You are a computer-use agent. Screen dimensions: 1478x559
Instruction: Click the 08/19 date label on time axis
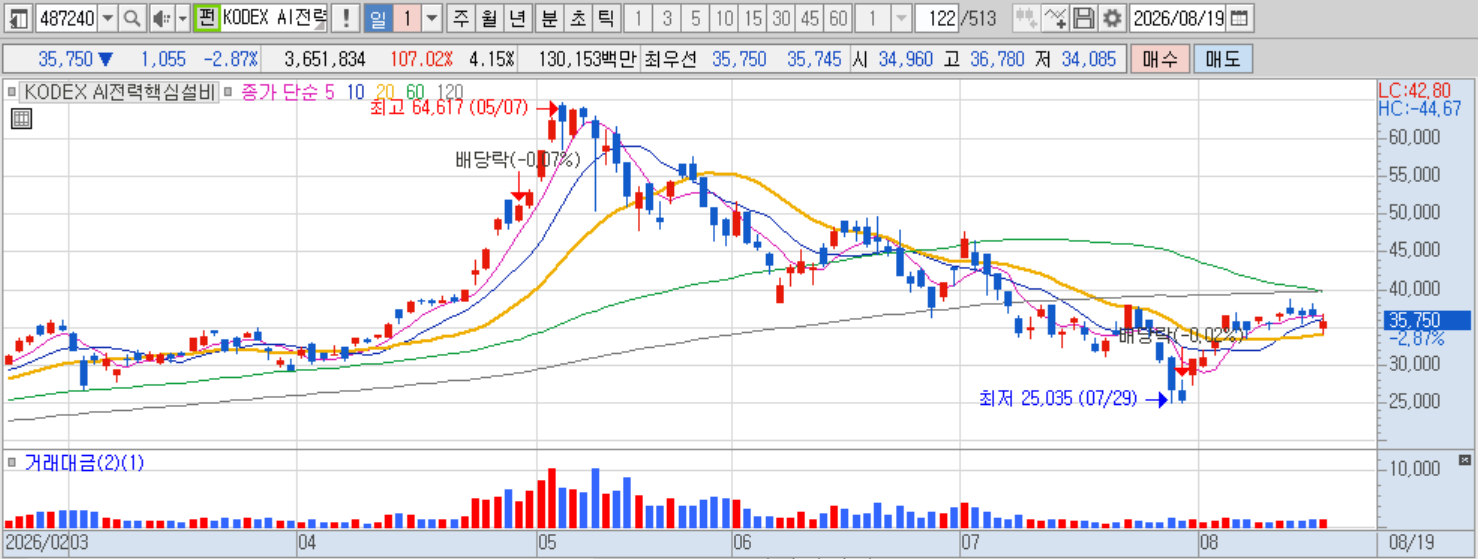pyautogui.click(x=1412, y=543)
